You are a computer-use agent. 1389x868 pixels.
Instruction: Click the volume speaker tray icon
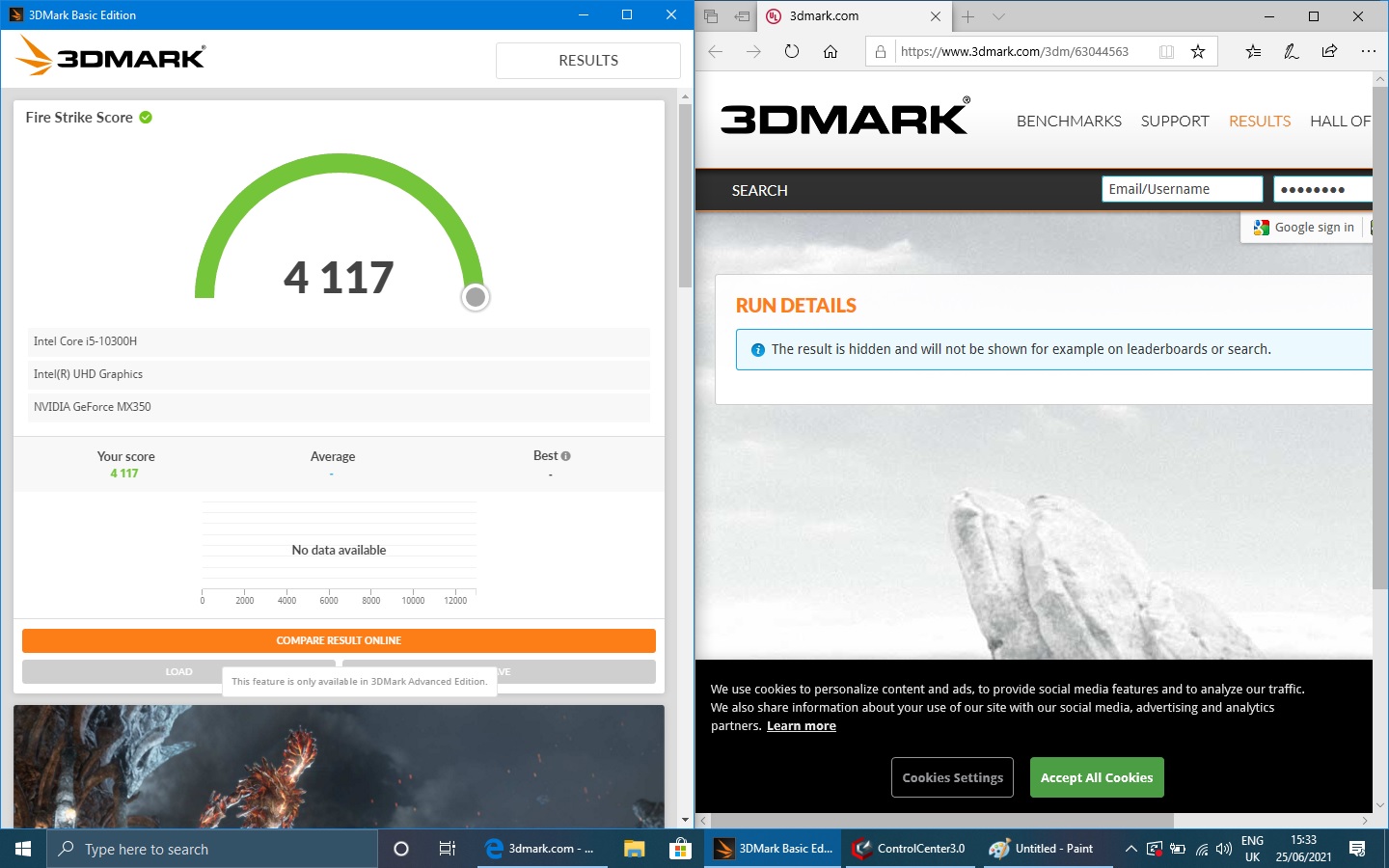1224,849
